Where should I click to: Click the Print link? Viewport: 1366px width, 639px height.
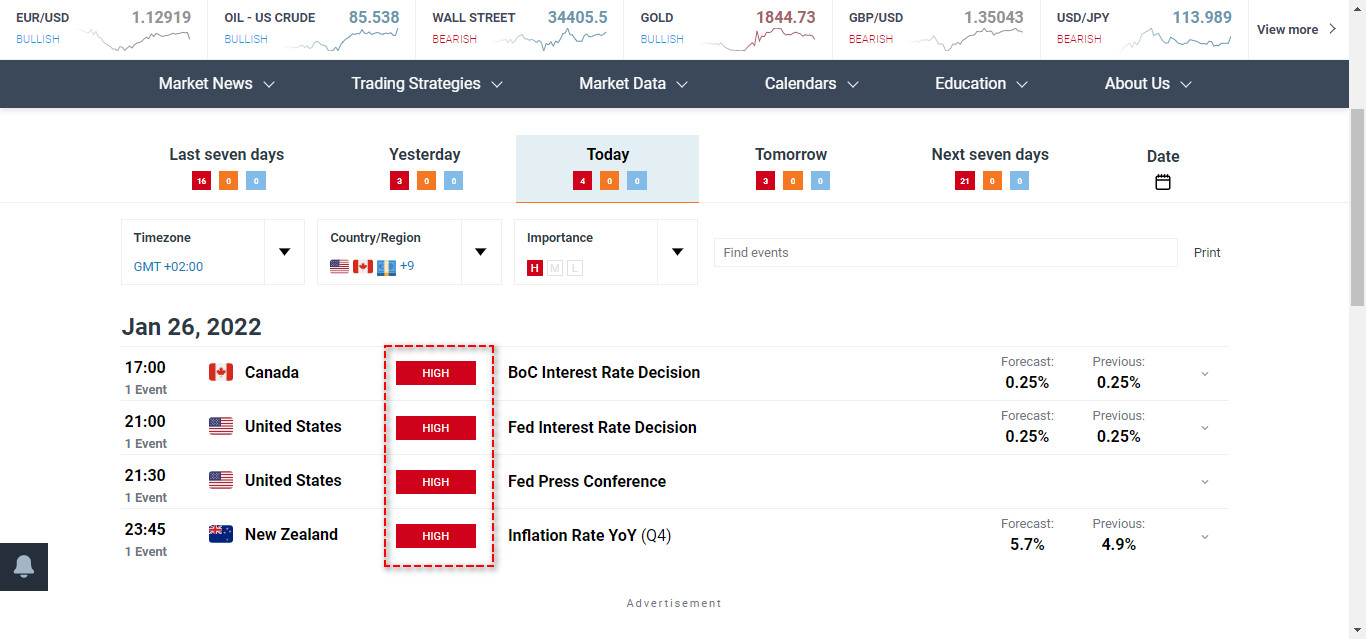point(1207,253)
